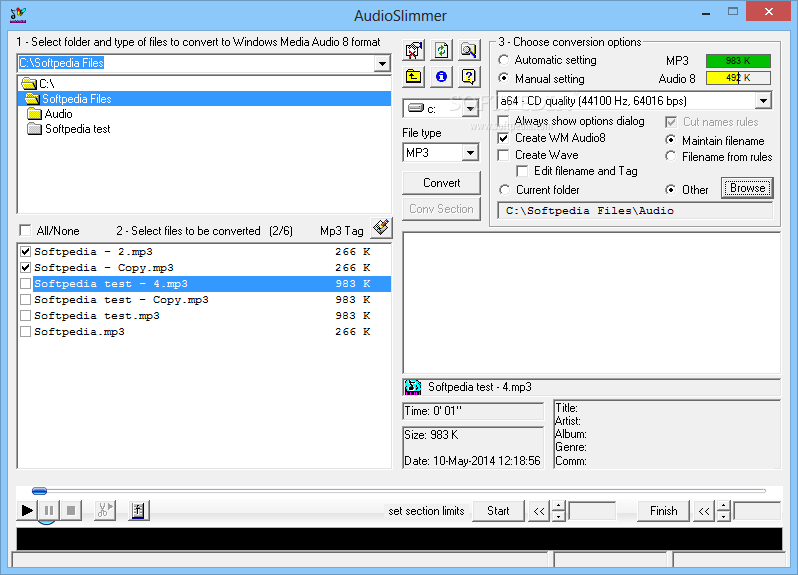798x575 pixels.
Task: Open the MP3 file type dropdown
Action: [x=470, y=153]
